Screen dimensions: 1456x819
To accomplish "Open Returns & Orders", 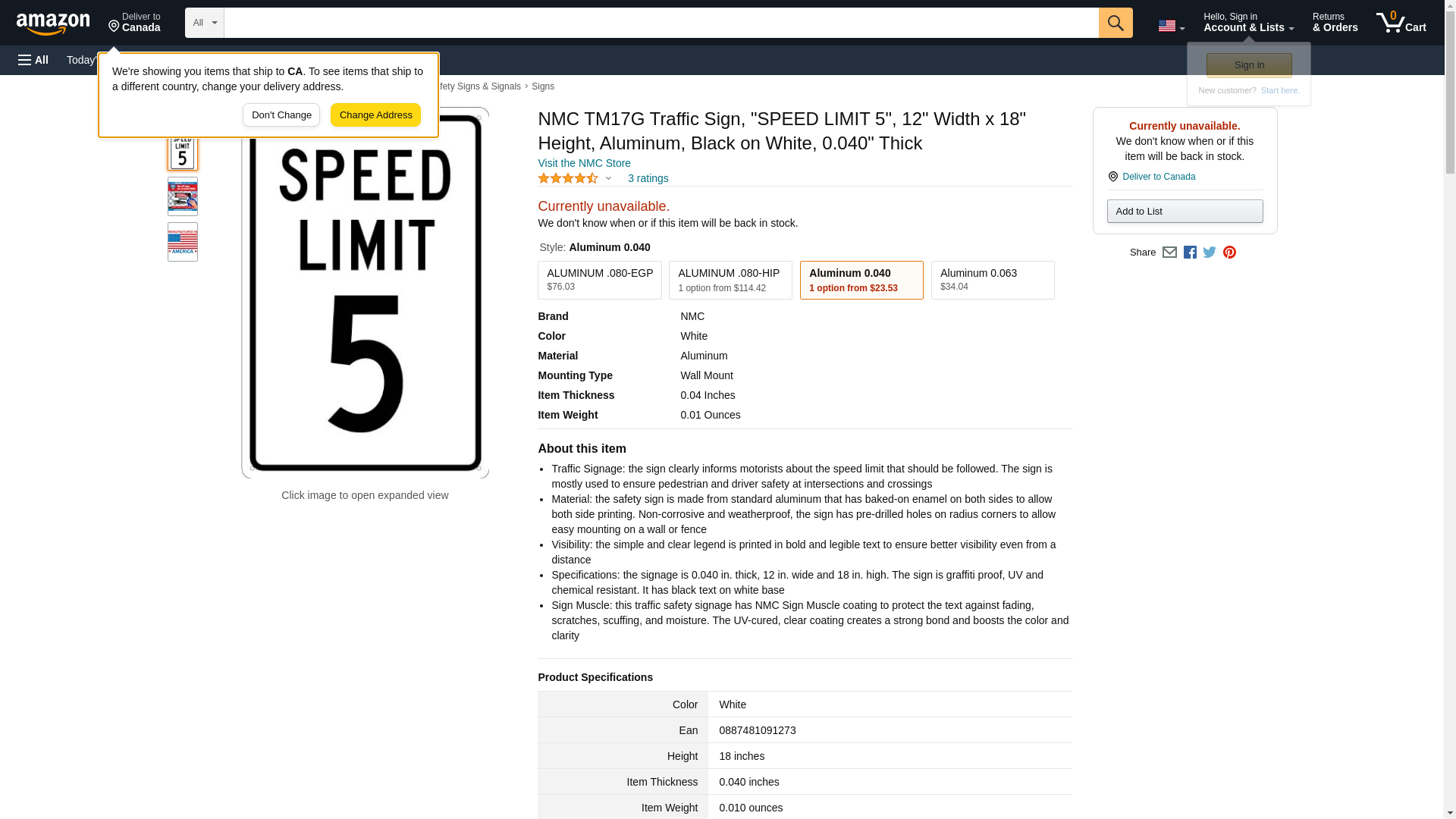I will [1335, 23].
